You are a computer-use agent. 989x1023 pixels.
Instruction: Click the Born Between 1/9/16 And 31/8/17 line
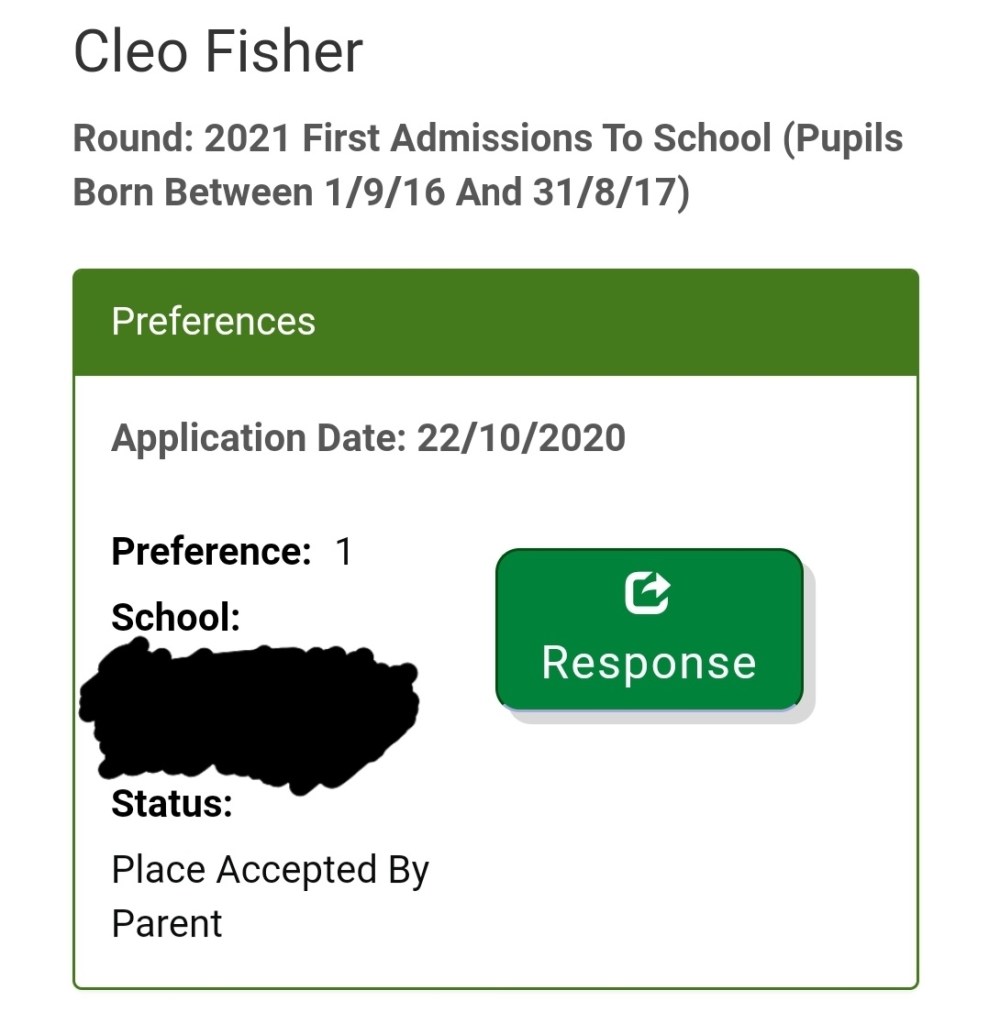(x=381, y=191)
